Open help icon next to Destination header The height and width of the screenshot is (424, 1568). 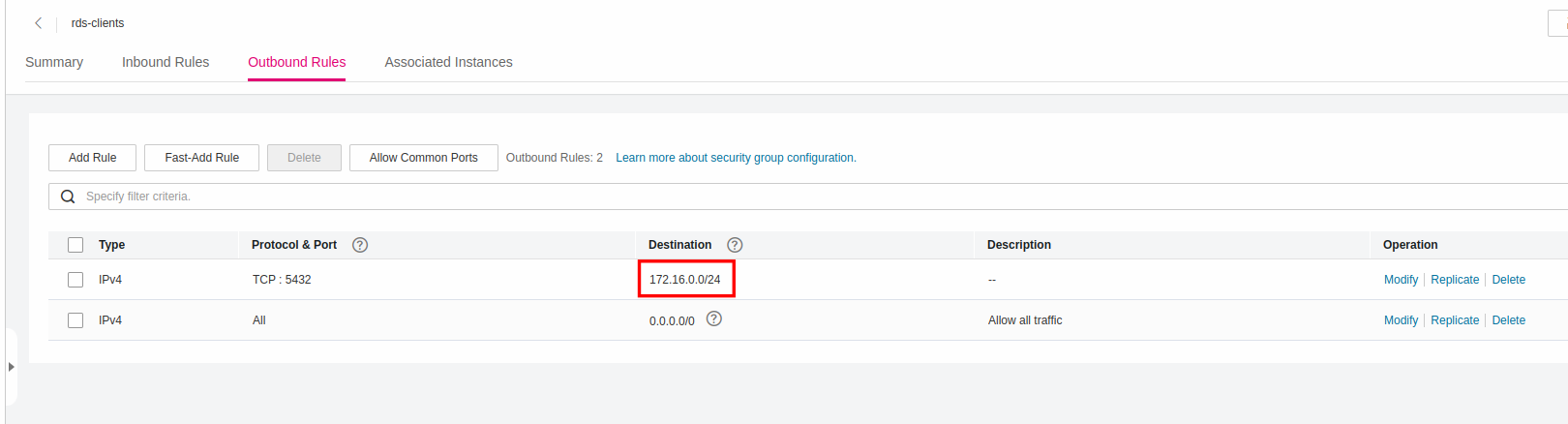(x=735, y=245)
